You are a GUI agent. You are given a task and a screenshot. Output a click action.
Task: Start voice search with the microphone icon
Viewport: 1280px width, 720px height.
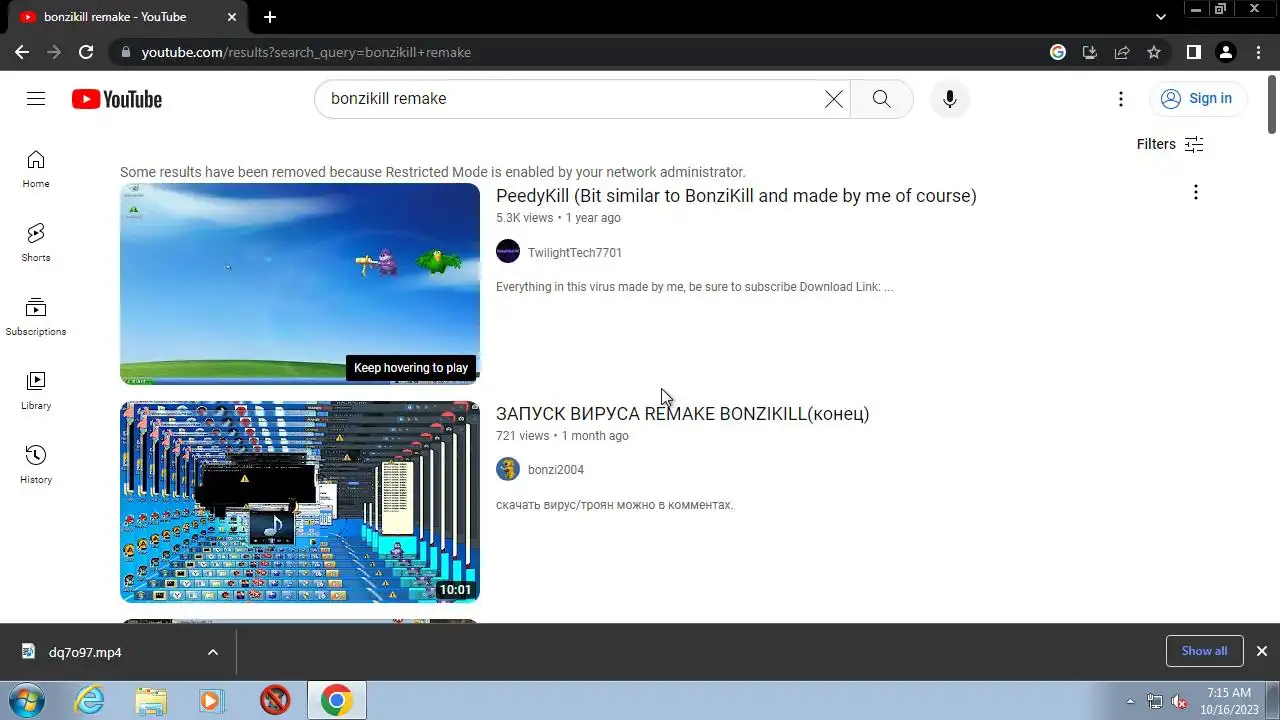(949, 98)
